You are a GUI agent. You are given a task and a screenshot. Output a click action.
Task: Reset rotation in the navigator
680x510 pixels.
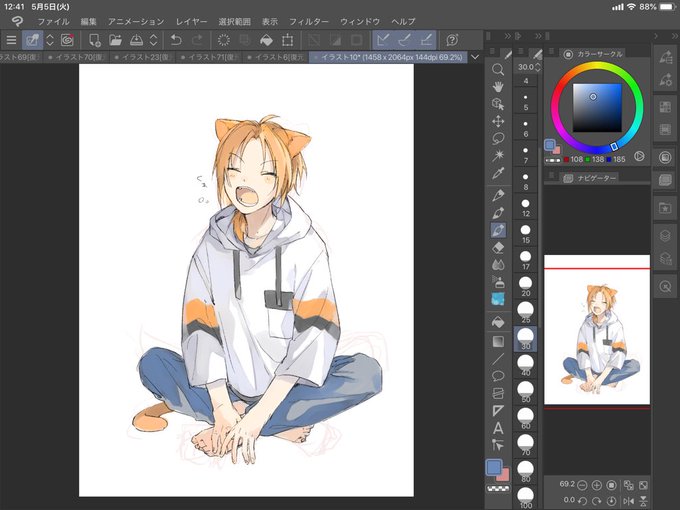point(611,501)
